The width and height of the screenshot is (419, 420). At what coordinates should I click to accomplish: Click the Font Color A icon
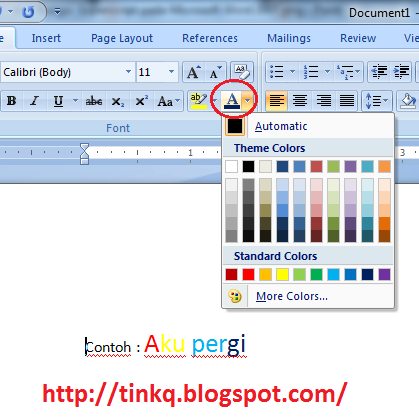click(232, 100)
